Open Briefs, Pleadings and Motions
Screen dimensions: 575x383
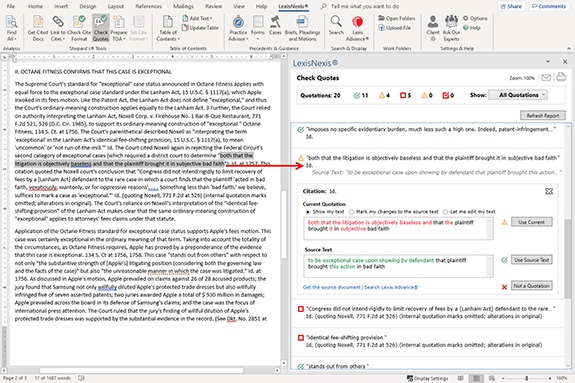tap(302, 29)
